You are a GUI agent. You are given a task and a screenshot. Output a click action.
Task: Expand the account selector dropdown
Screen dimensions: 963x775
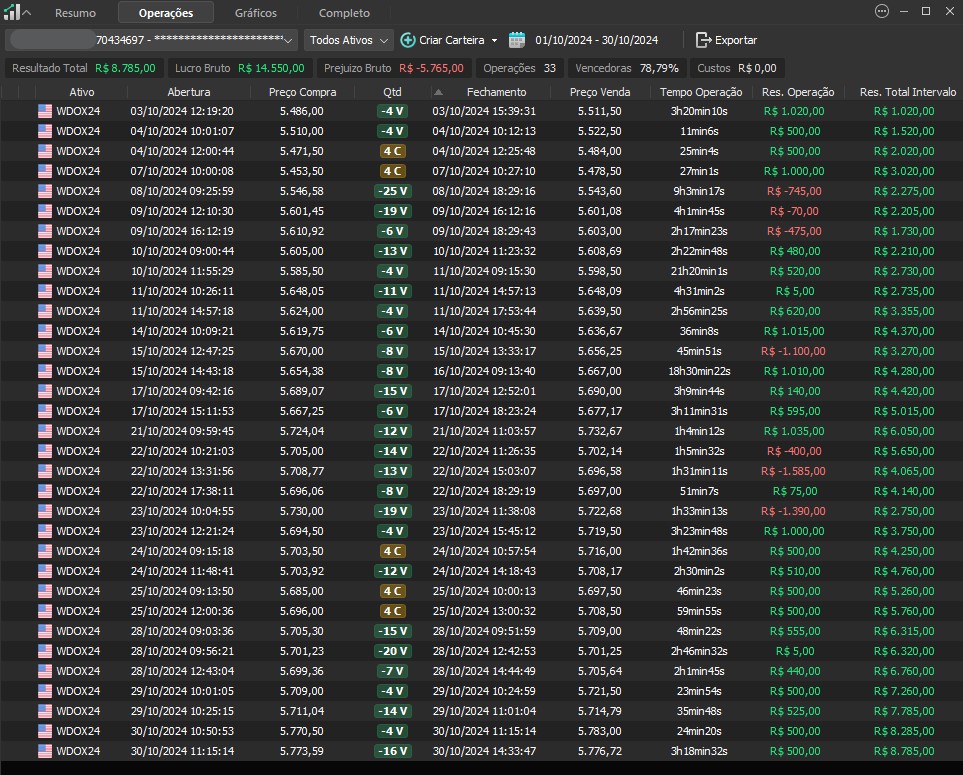point(289,40)
